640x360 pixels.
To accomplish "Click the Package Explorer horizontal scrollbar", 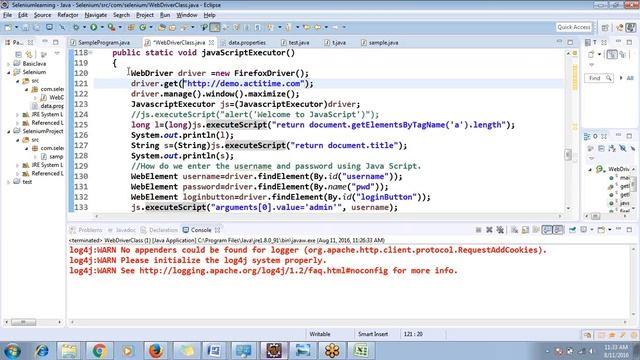I will tap(23, 322).
